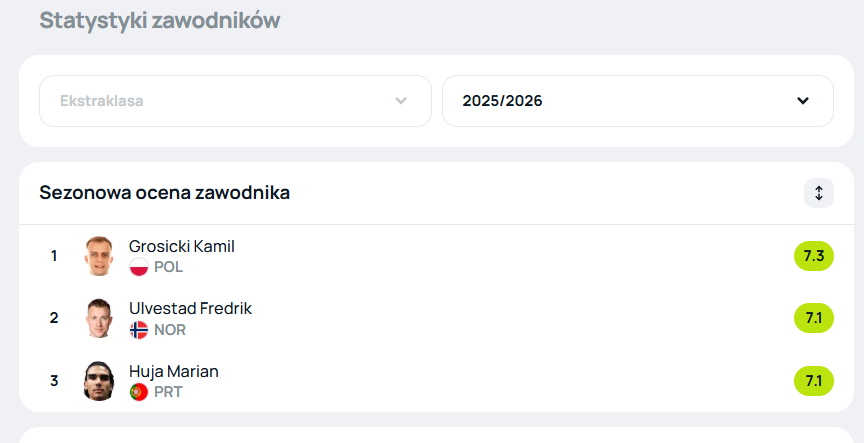Open the Ekstraklasa league dropdown
This screenshot has width=864, height=443.
click(x=235, y=101)
